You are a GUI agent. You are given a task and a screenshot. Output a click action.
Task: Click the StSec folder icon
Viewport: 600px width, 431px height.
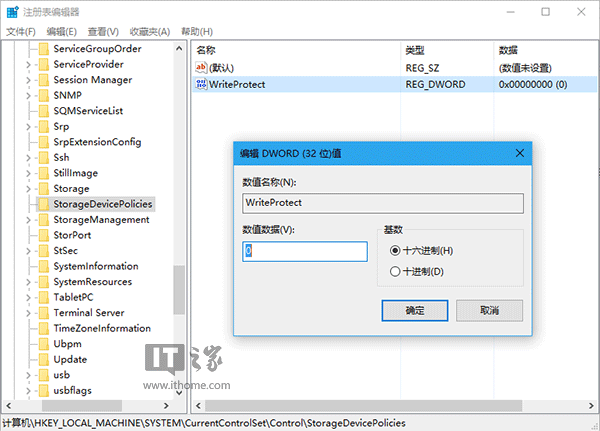(x=44, y=251)
